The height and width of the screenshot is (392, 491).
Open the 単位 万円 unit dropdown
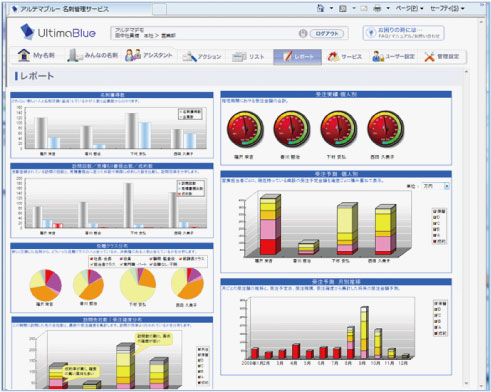pos(435,186)
